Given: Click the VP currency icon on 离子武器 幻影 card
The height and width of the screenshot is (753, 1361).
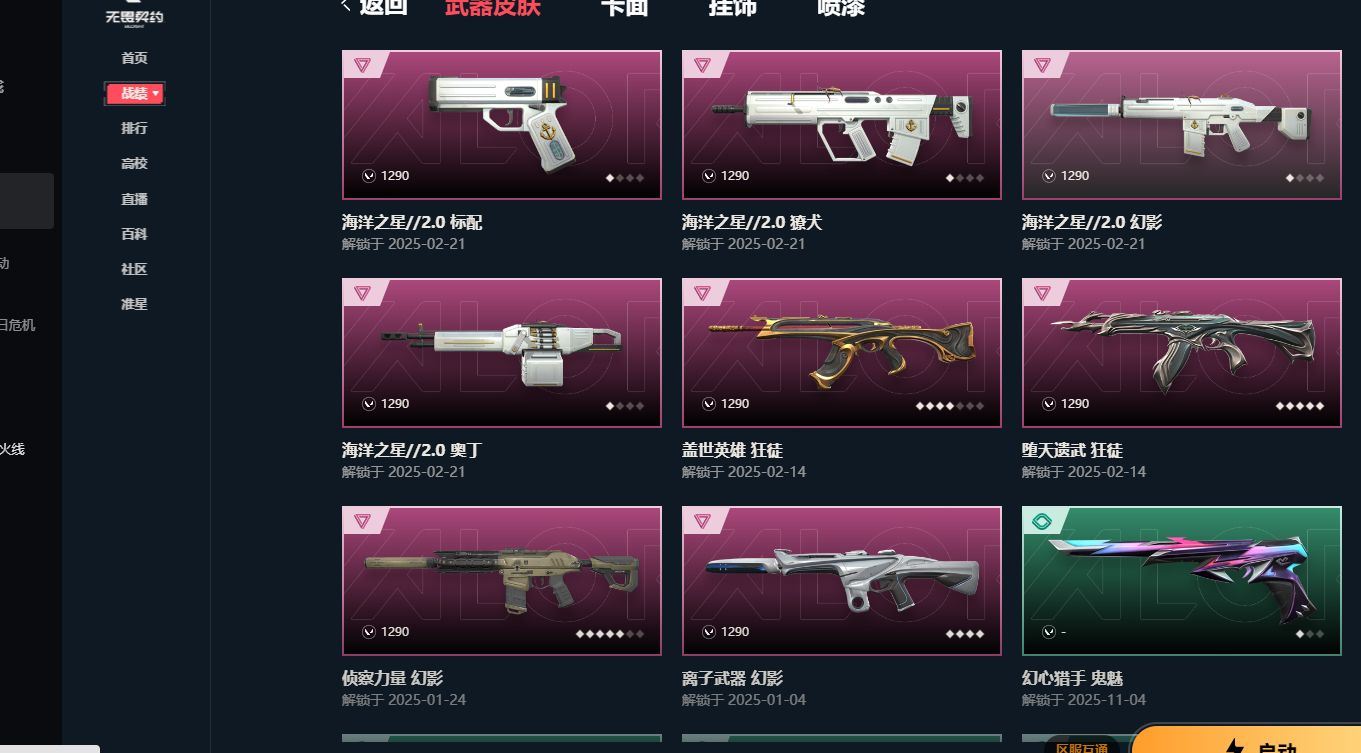Looking at the screenshot, I should pyautogui.click(x=709, y=632).
